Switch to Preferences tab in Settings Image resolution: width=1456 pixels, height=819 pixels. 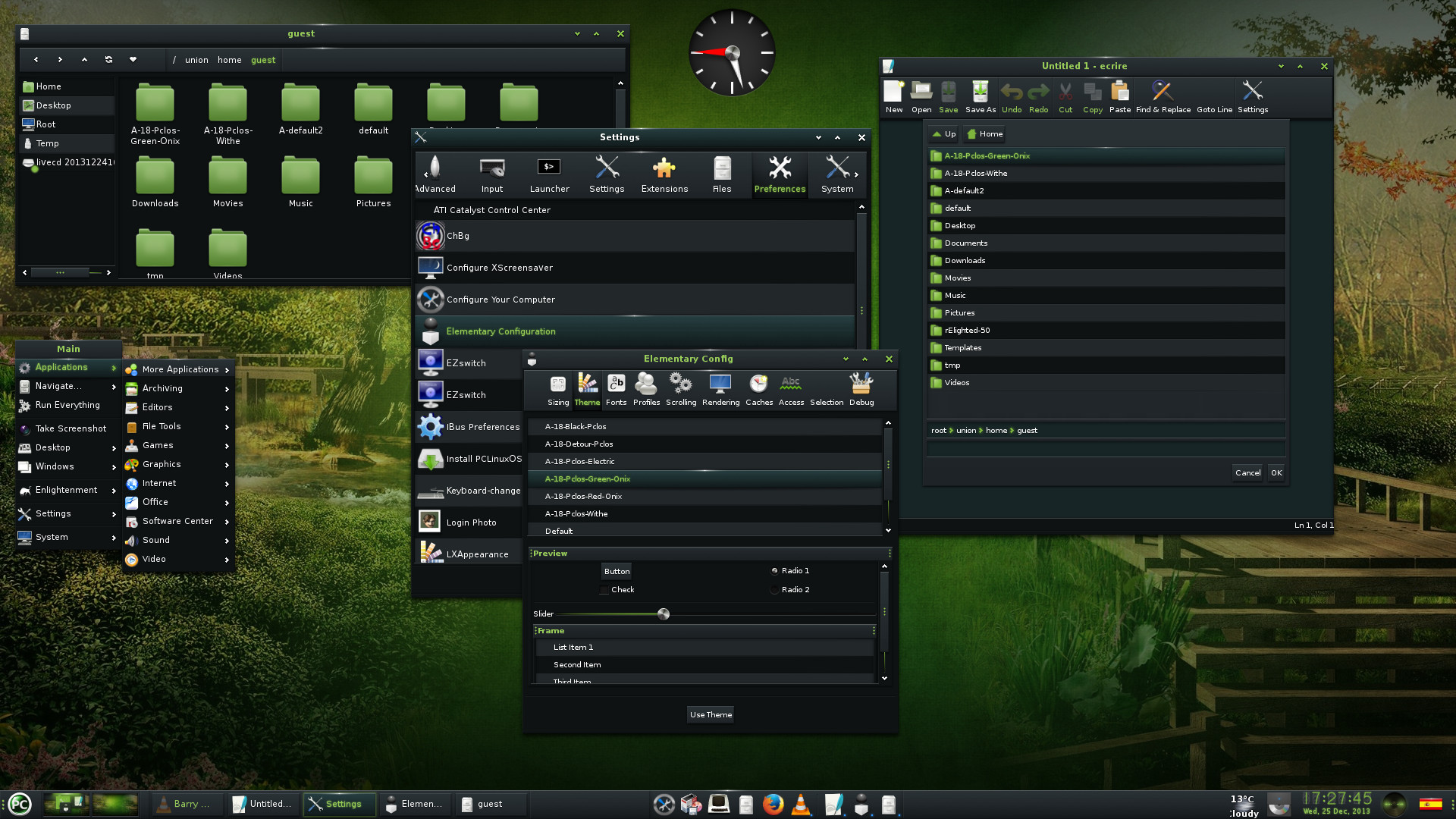coord(780,174)
